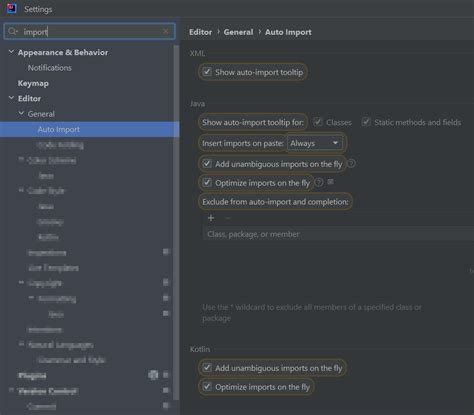Select the Auto Import tree item

pyautogui.click(x=89, y=129)
